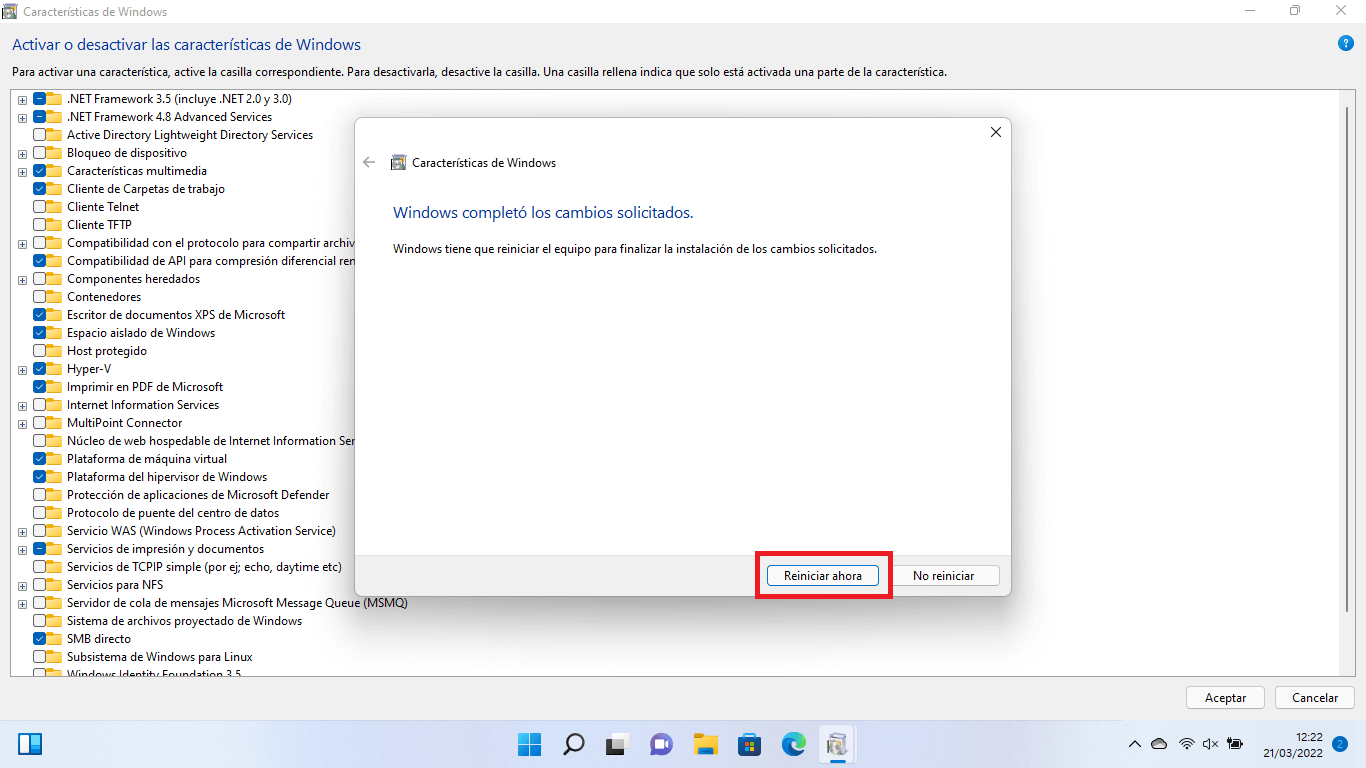Expand the Características multimedia node
This screenshot has width=1366, height=768.
(x=22, y=172)
